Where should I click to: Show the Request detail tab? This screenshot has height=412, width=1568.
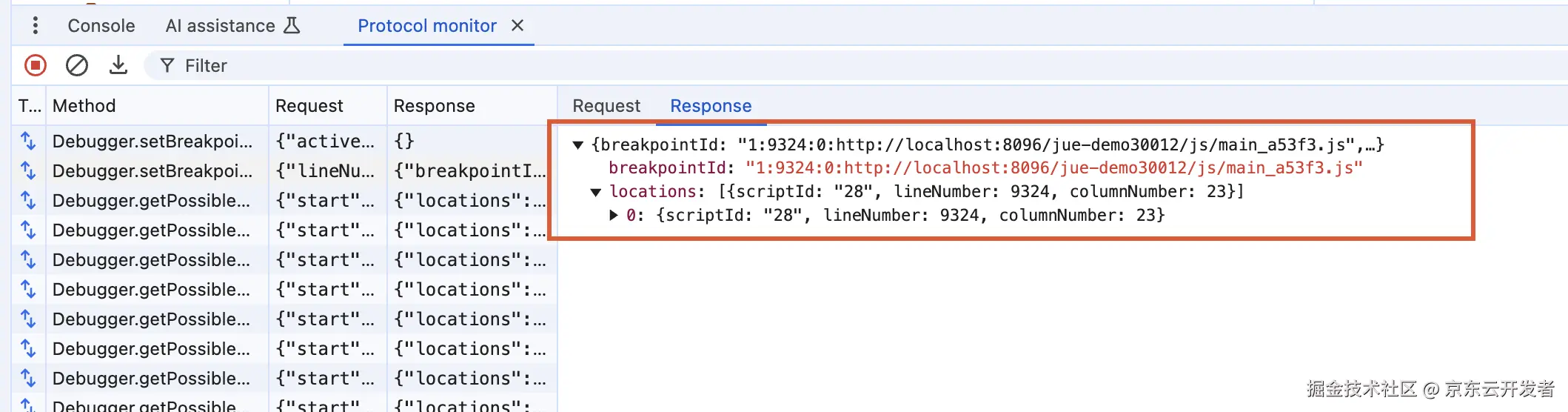pos(606,106)
